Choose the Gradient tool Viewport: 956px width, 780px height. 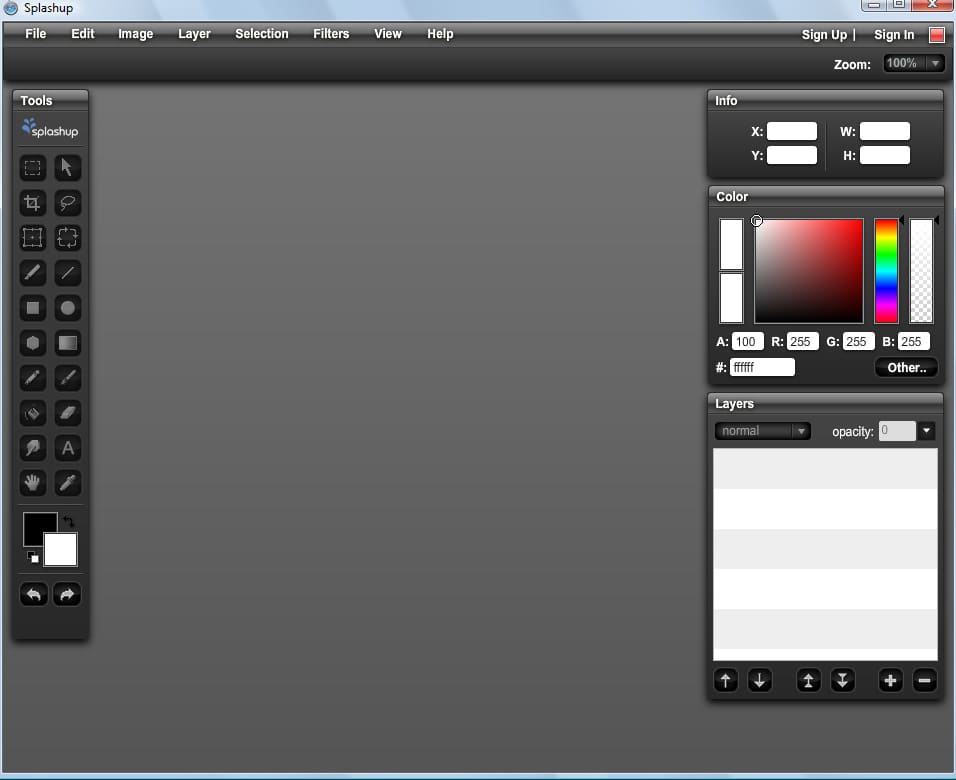pos(68,343)
